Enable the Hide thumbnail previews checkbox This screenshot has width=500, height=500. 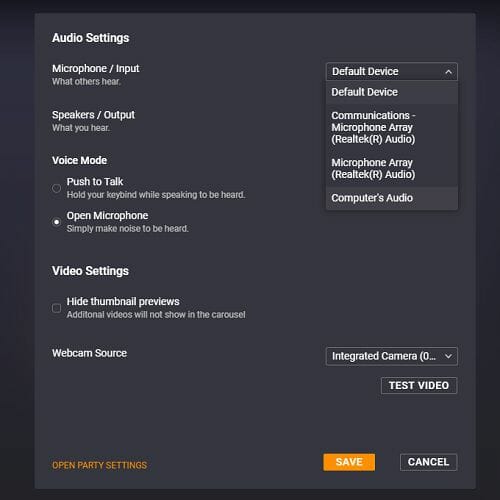pos(57,308)
